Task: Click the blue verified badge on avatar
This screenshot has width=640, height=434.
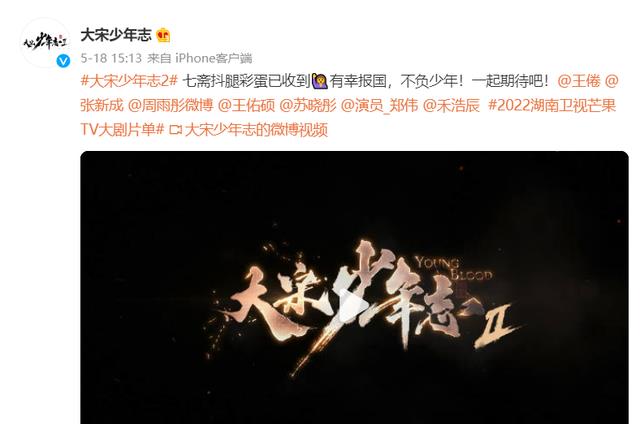Action: 63,61
